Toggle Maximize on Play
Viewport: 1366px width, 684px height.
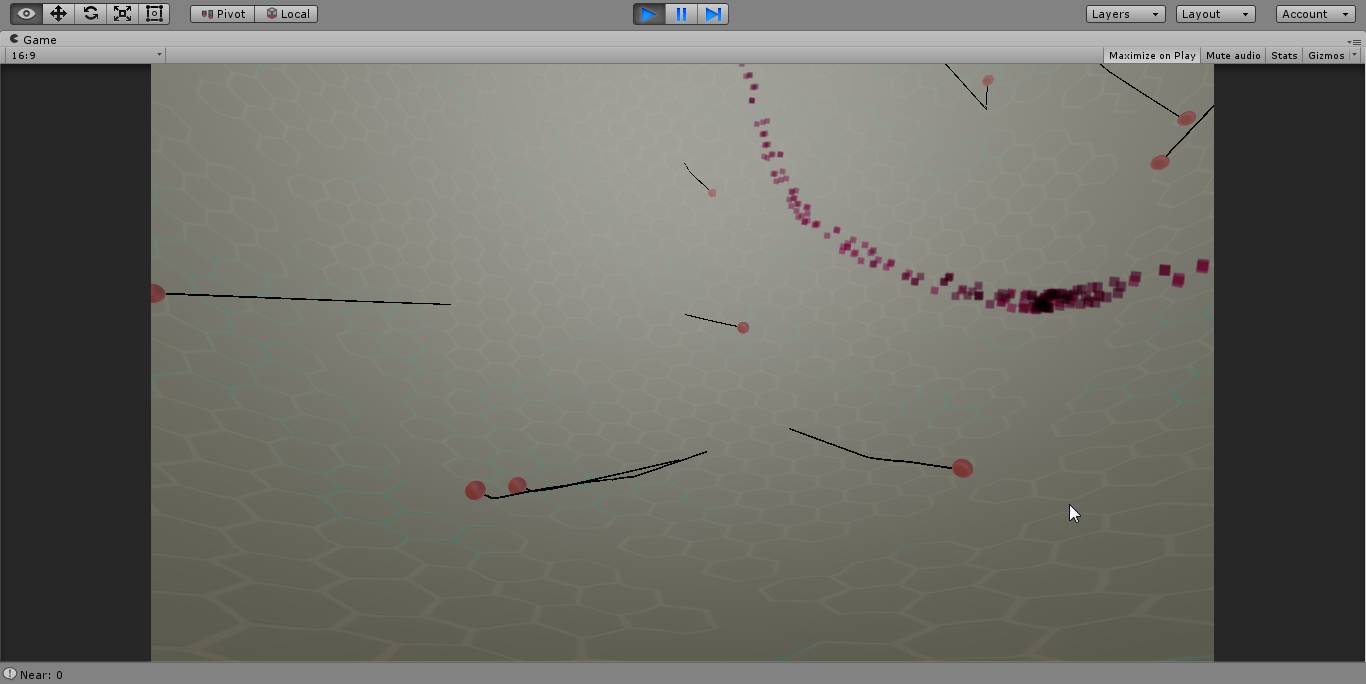[x=1152, y=55]
